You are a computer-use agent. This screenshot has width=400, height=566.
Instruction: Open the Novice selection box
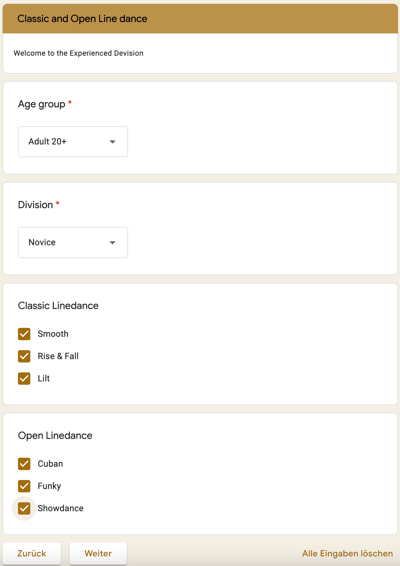click(73, 242)
